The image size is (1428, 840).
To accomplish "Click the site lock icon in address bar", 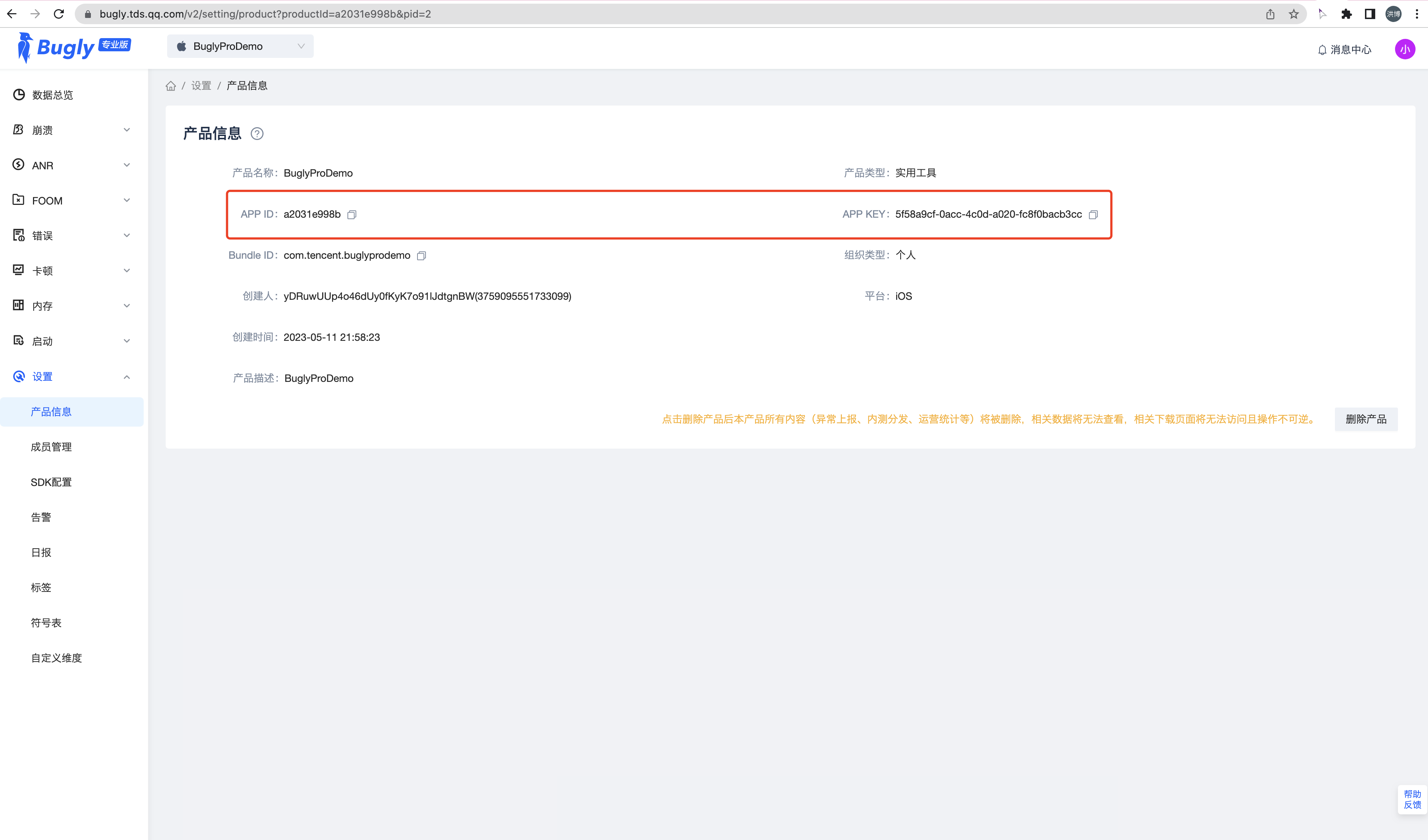I will [88, 14].
